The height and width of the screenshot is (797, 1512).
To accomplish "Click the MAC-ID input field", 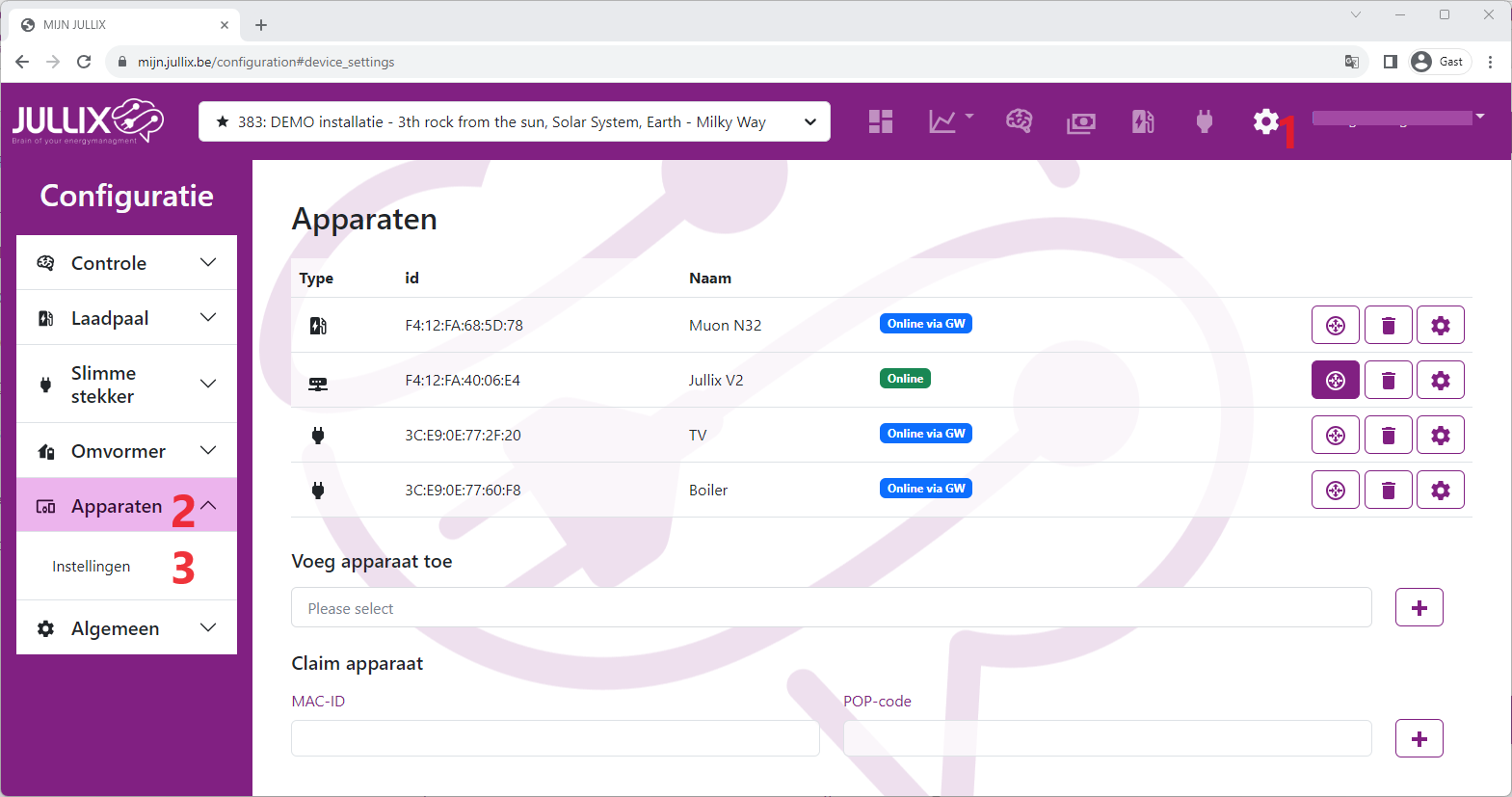I will (555, 738).
